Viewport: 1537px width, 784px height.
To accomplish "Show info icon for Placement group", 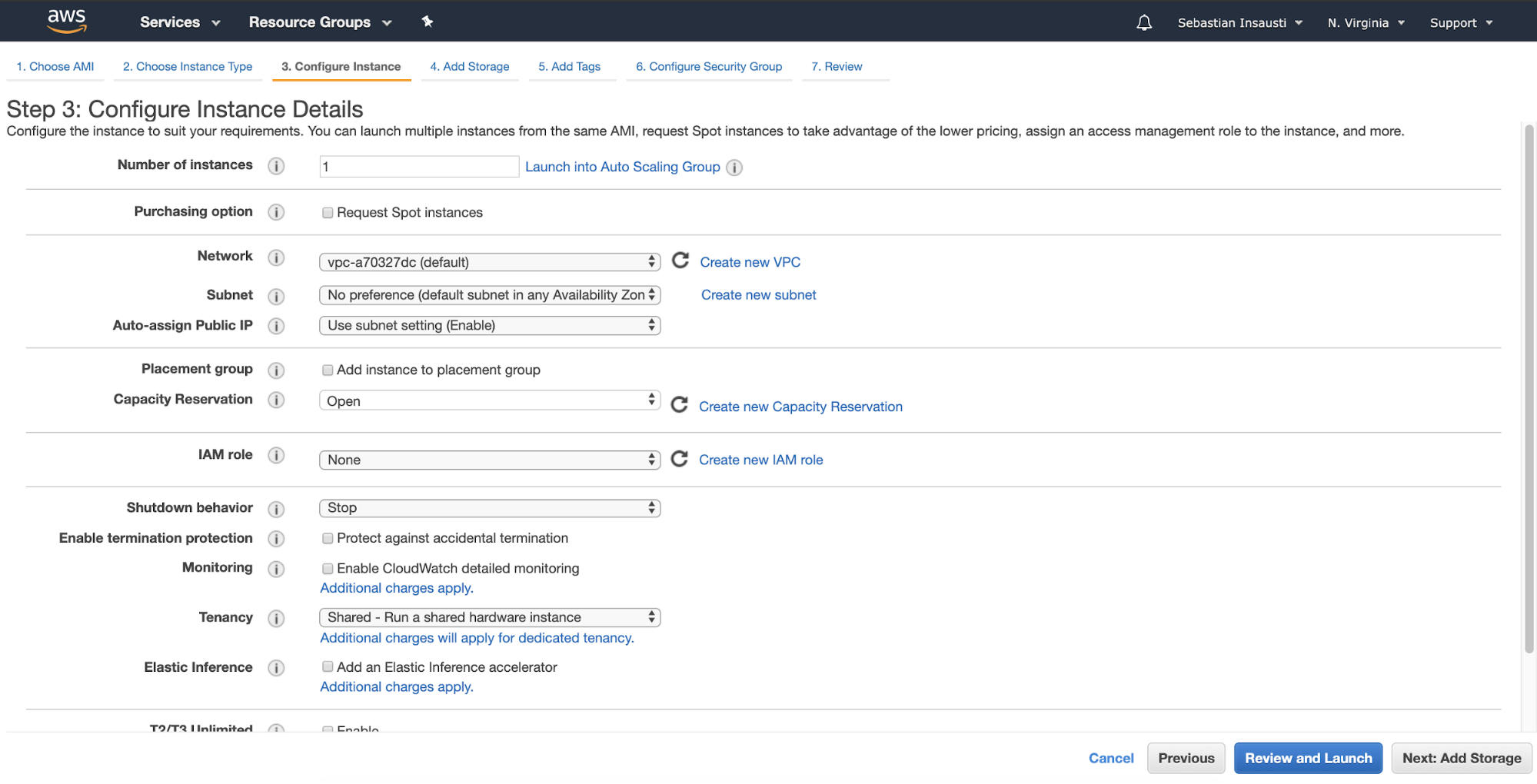I will tap(276, 370).
